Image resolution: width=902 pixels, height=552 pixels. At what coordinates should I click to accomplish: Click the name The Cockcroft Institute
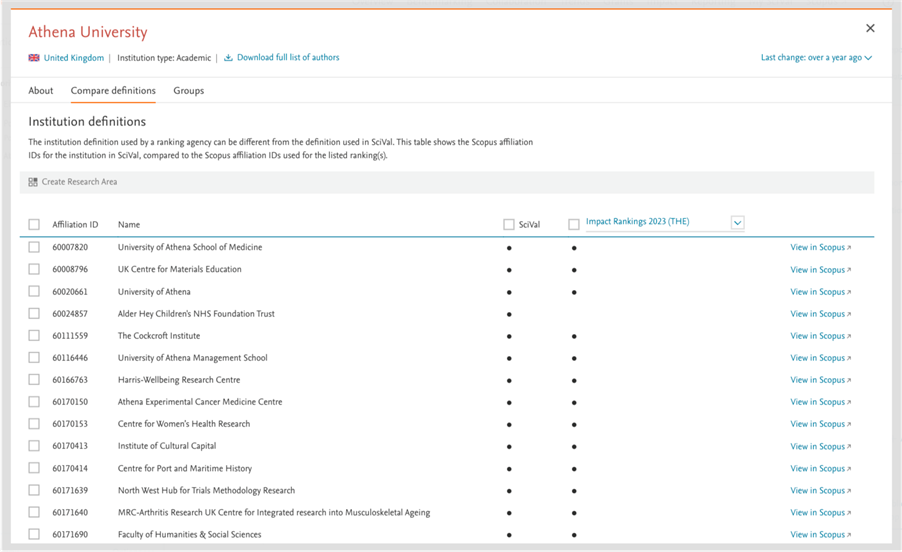point(159,336)
